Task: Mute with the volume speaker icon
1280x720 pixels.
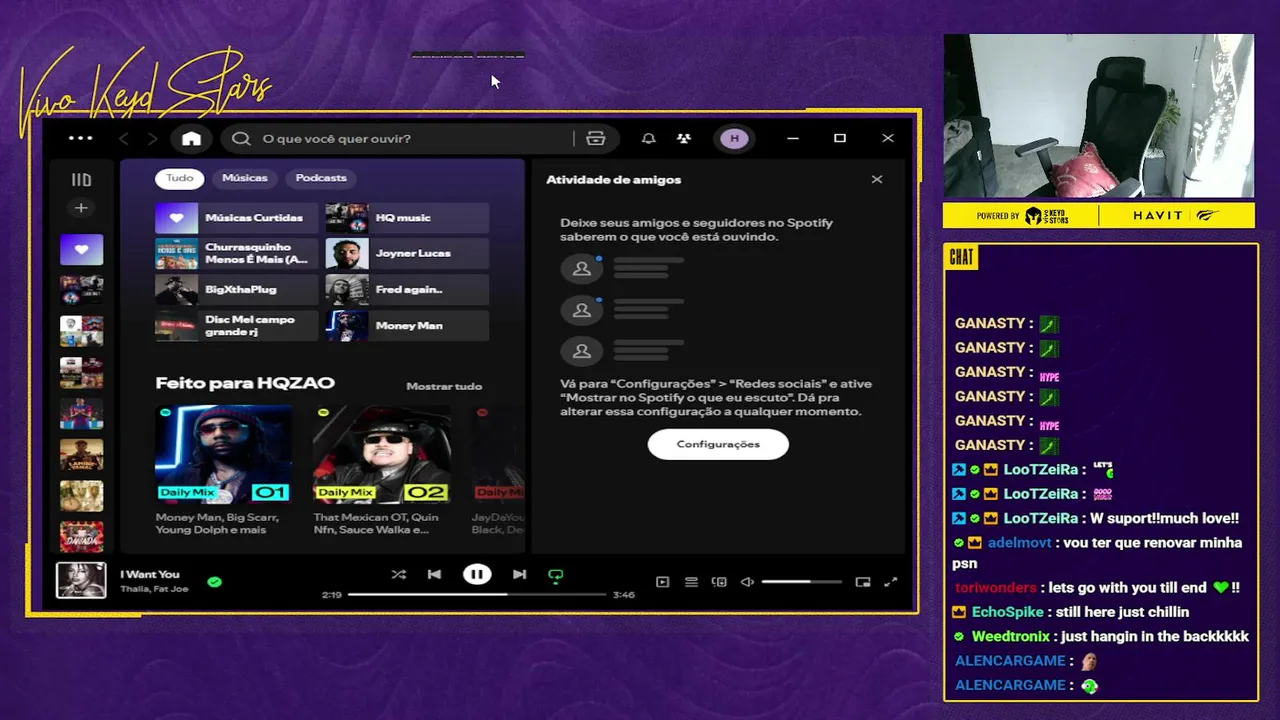Action: pos(746,582)
